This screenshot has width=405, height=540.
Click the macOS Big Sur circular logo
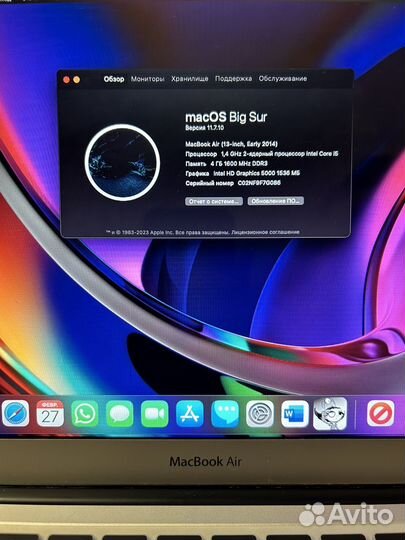coord(122,162)
